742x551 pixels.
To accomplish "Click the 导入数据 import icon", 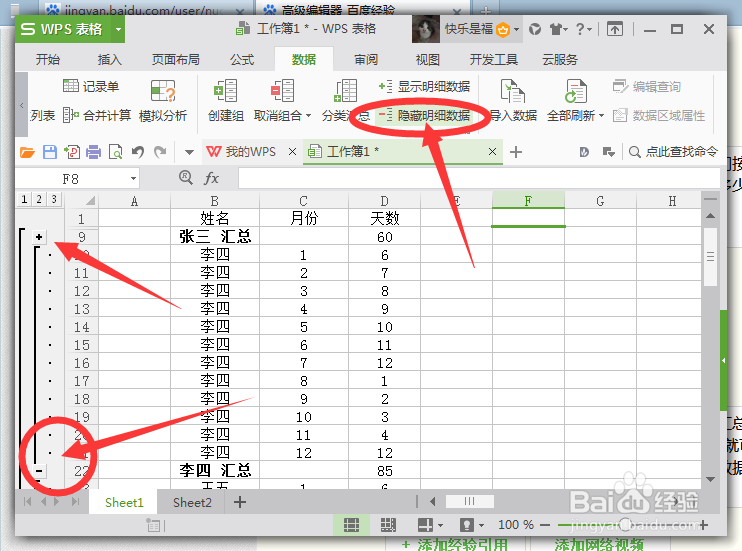I will pos(512,91).
